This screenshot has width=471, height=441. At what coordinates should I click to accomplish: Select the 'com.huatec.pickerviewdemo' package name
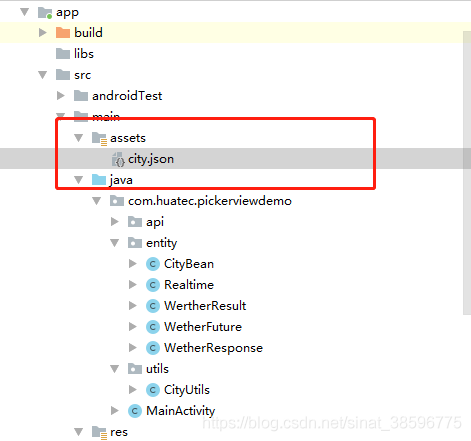click(x=210, y=201)
